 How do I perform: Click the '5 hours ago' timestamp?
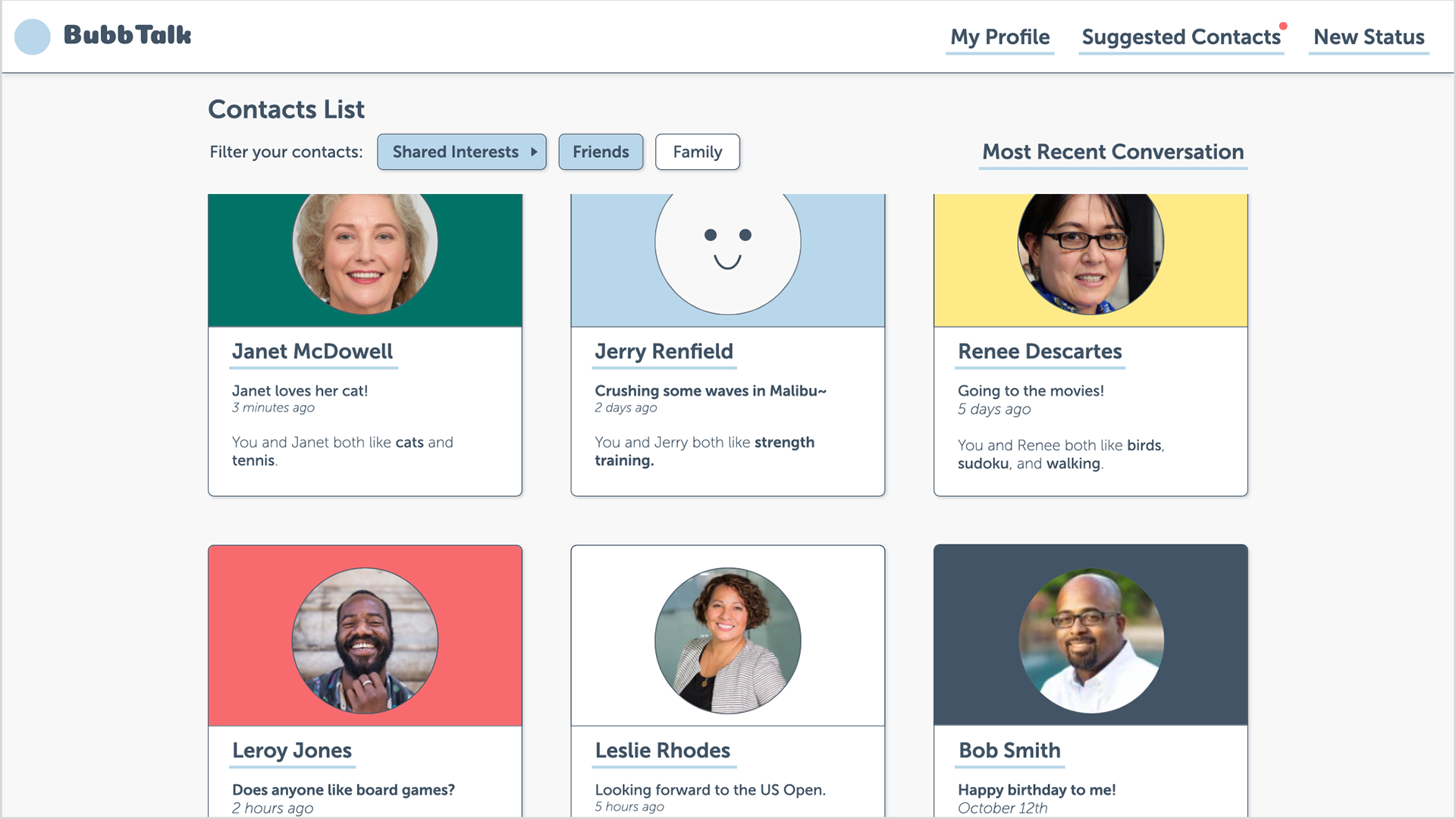pyautogui.click(x=629, y=807)
